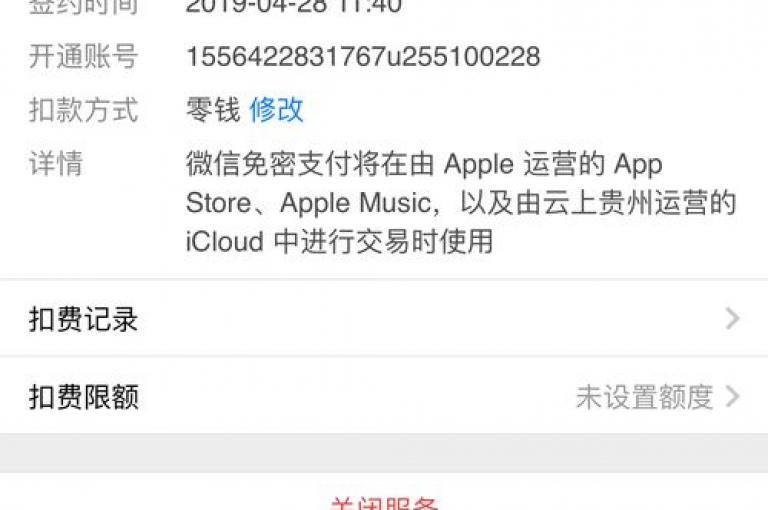Click the iCloud word in details

pos(225,242)
